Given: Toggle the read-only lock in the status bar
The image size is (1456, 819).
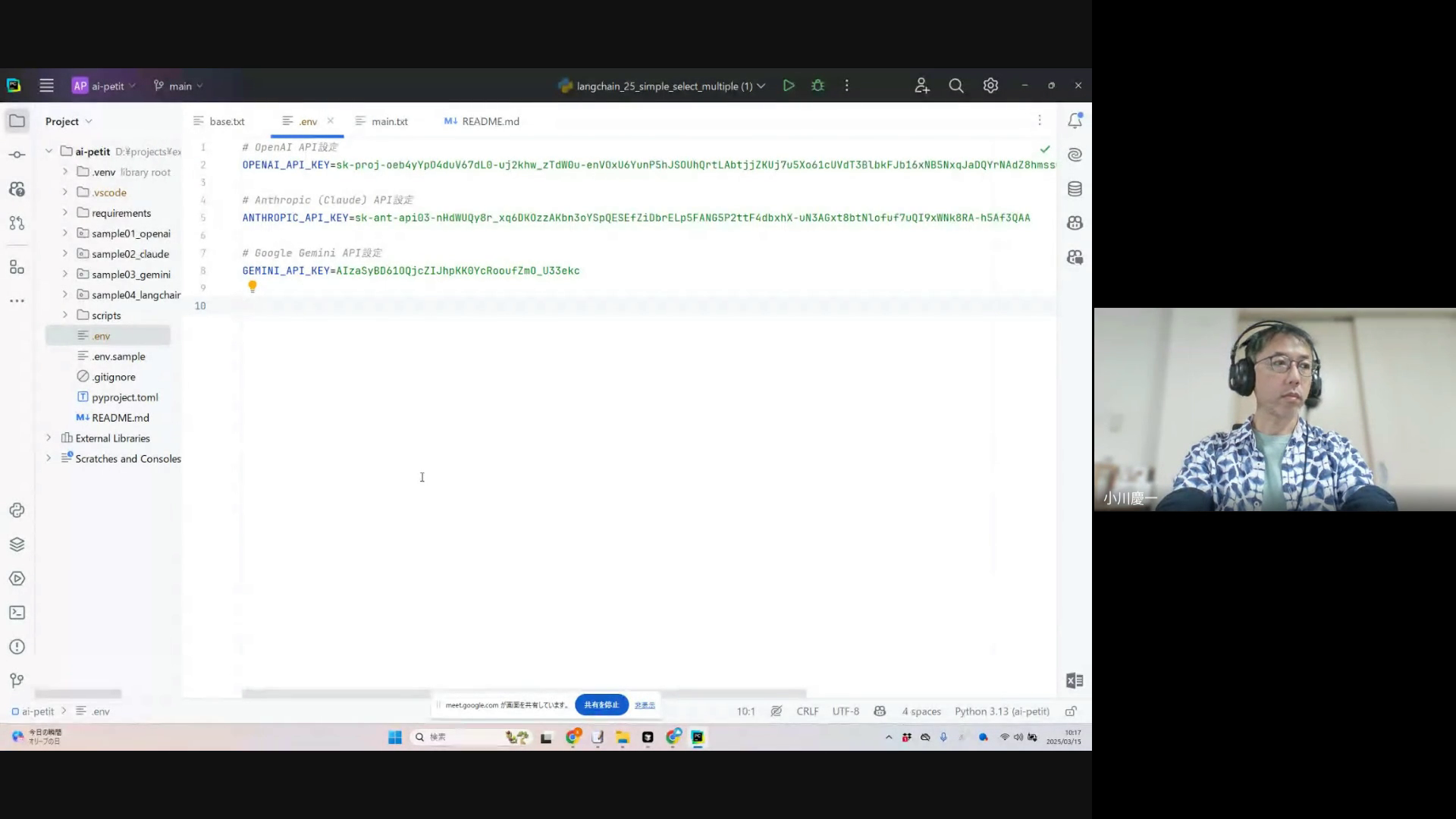Looking at the screenshot, I should point(1071,711).
